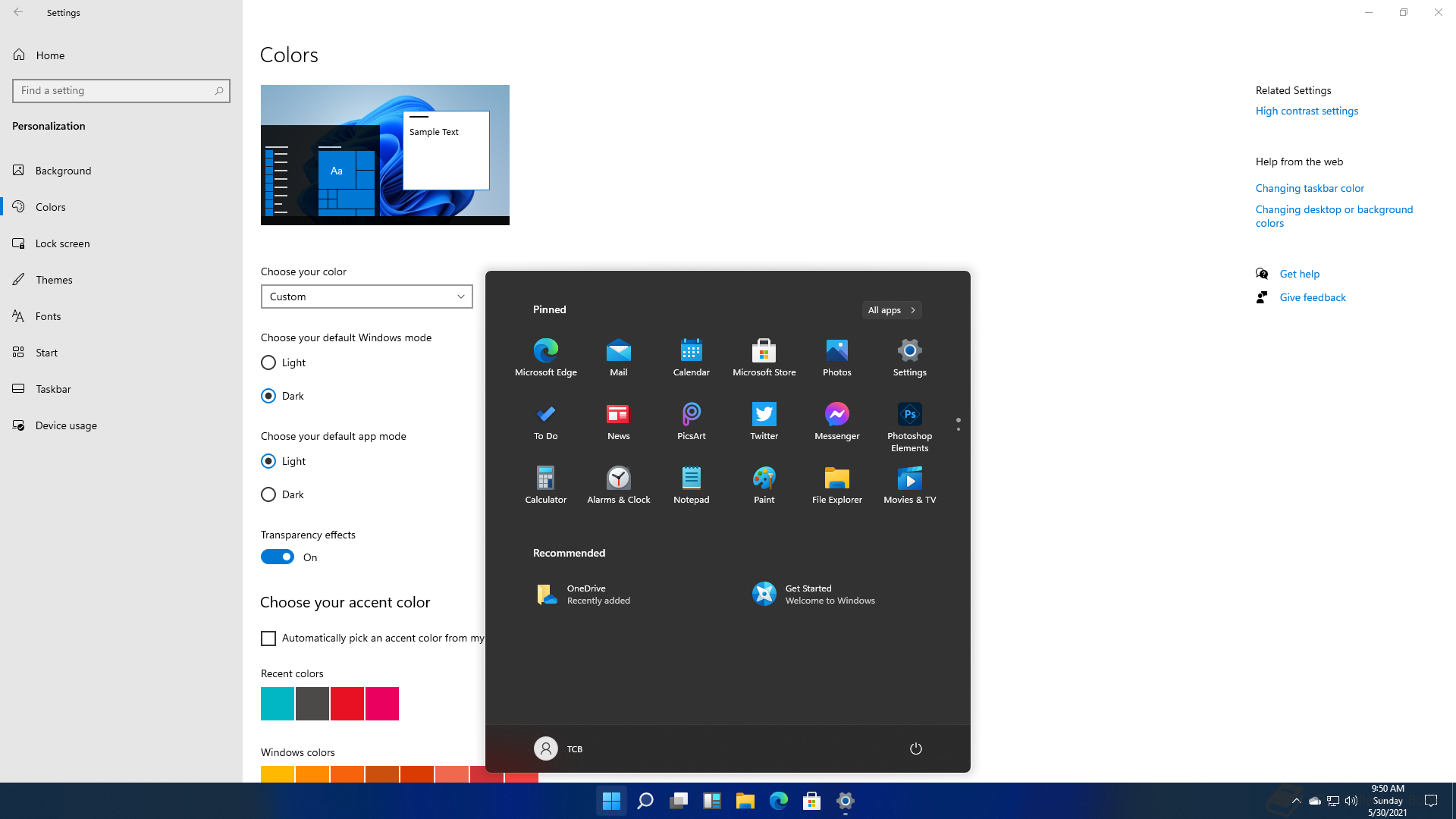Go to Background settings

tap(121, 171)
